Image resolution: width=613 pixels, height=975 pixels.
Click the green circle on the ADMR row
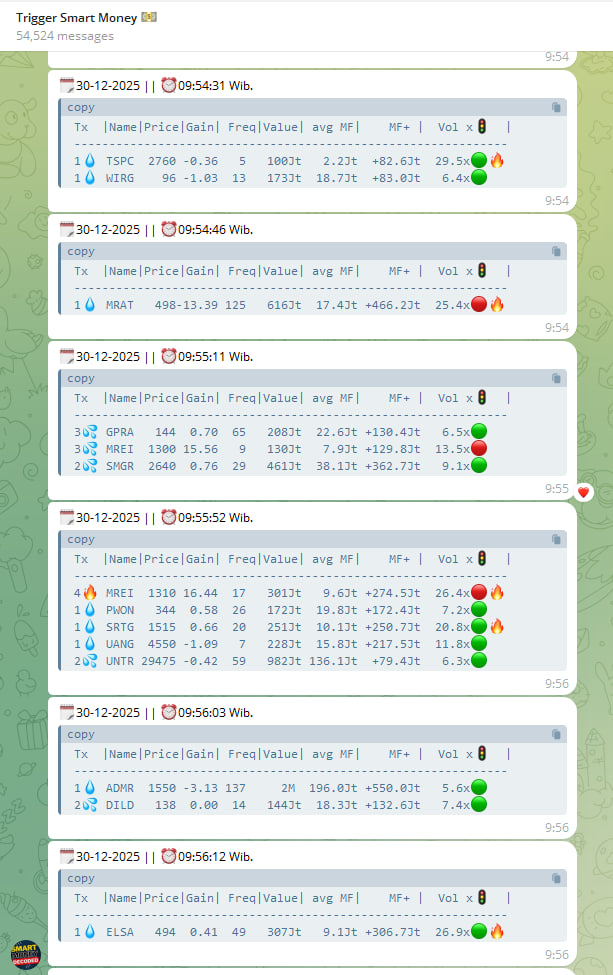pos(479,788)
